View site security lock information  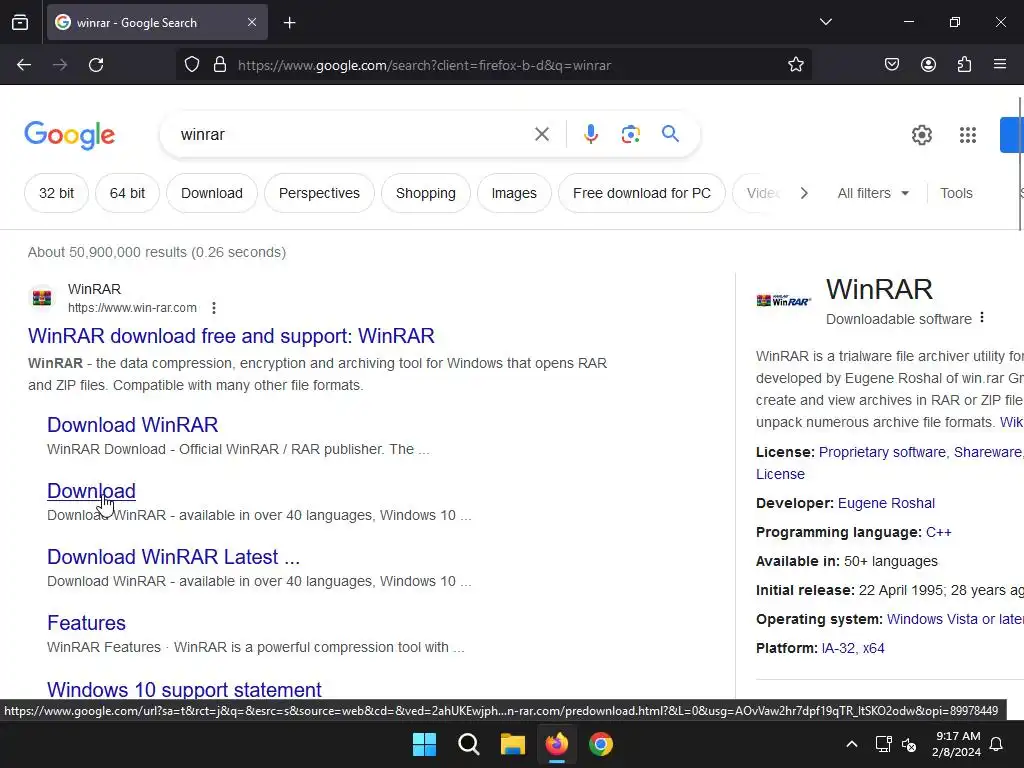[x=220, y=65]
